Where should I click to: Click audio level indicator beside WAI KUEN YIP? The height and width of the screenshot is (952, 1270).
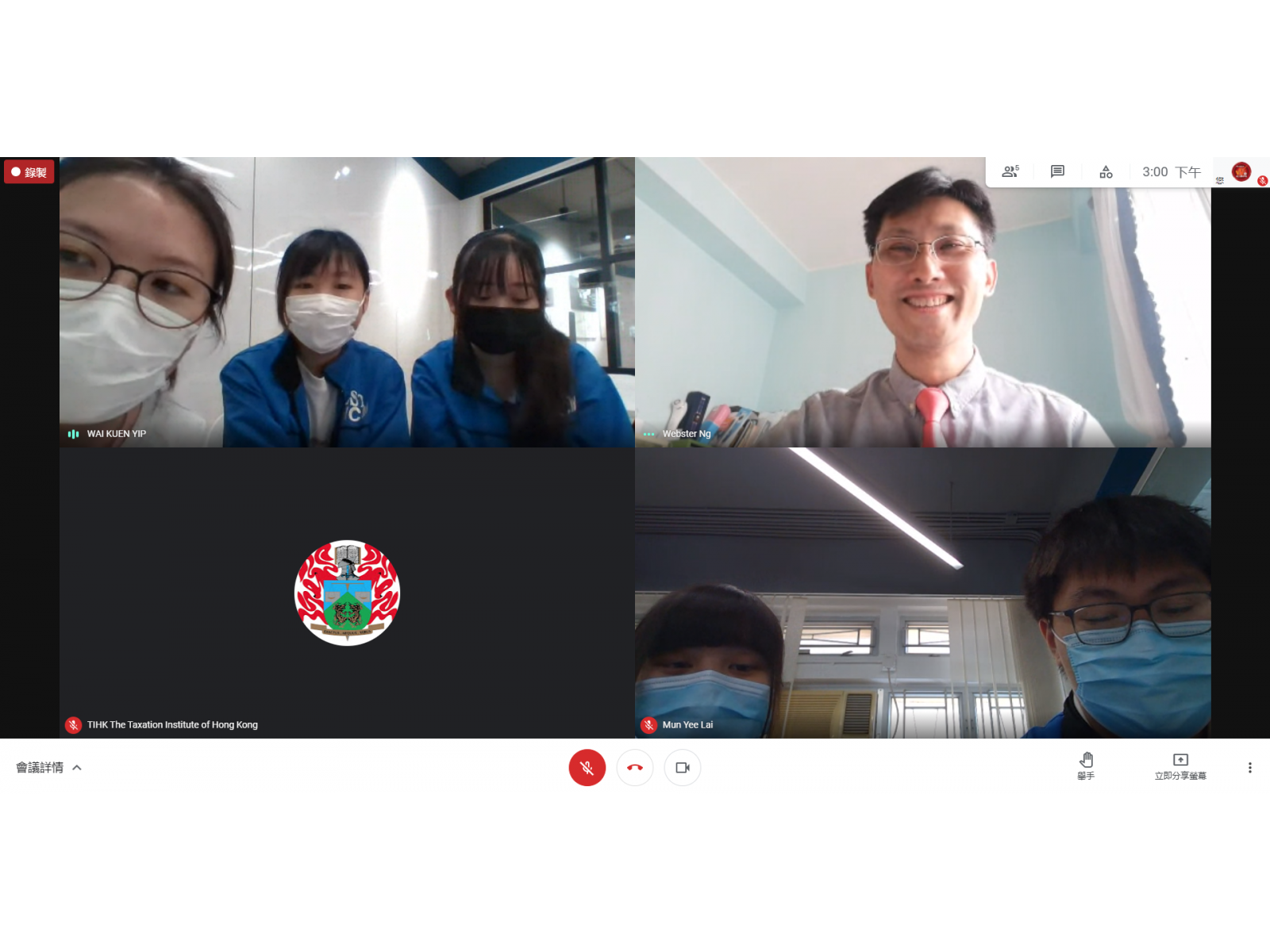[x=73, y=434]
